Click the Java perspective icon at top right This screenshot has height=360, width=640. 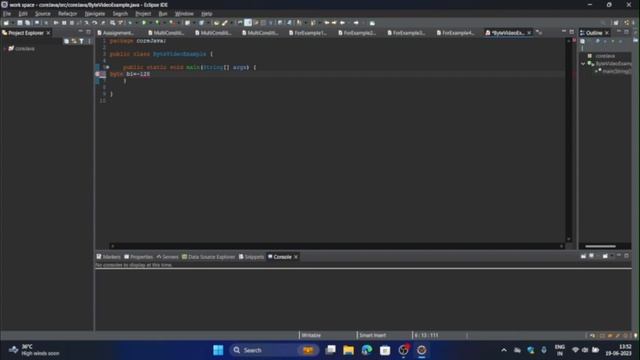click(x=627, y=23)
